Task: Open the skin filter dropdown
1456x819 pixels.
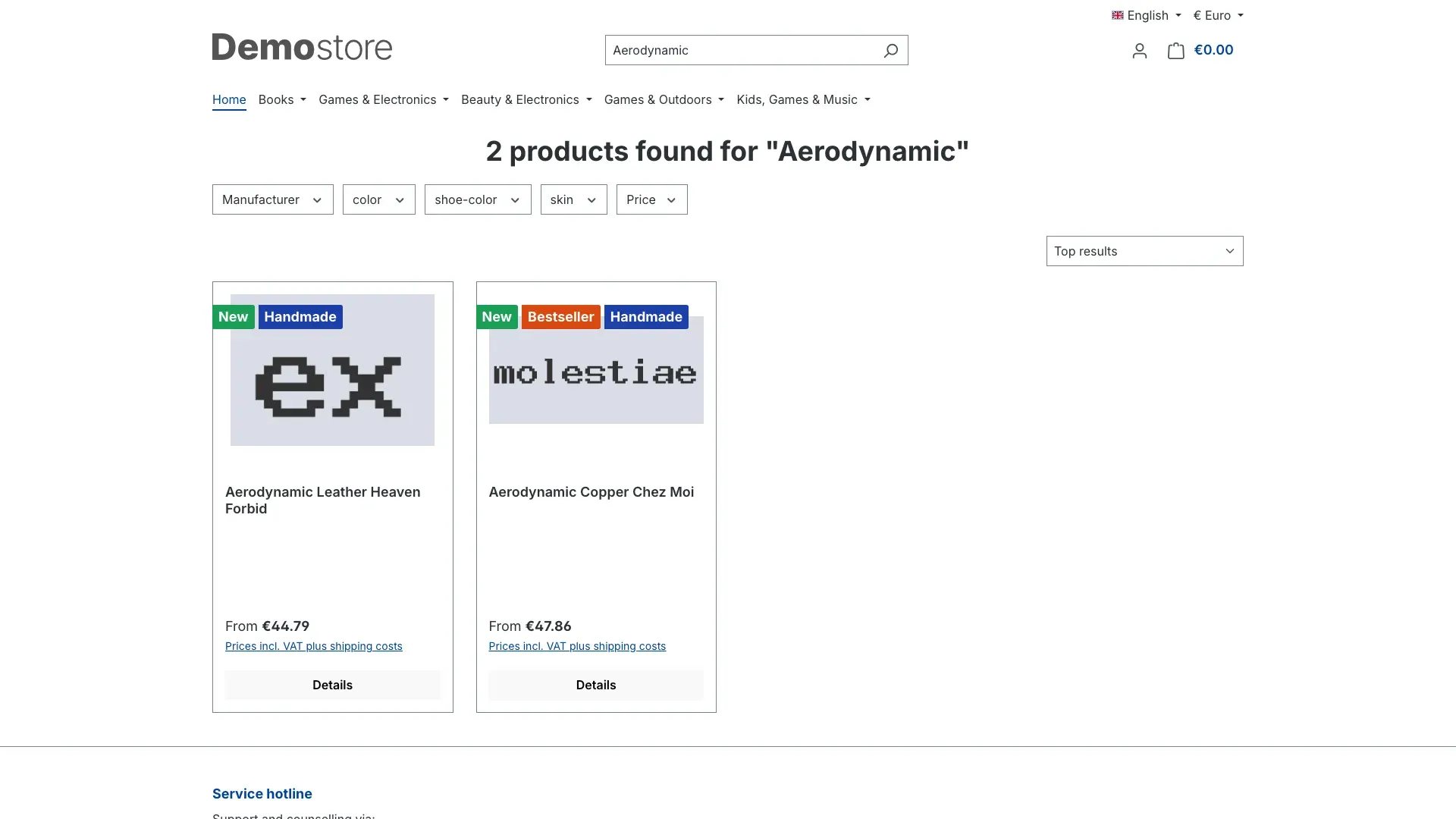Action: 573,199
